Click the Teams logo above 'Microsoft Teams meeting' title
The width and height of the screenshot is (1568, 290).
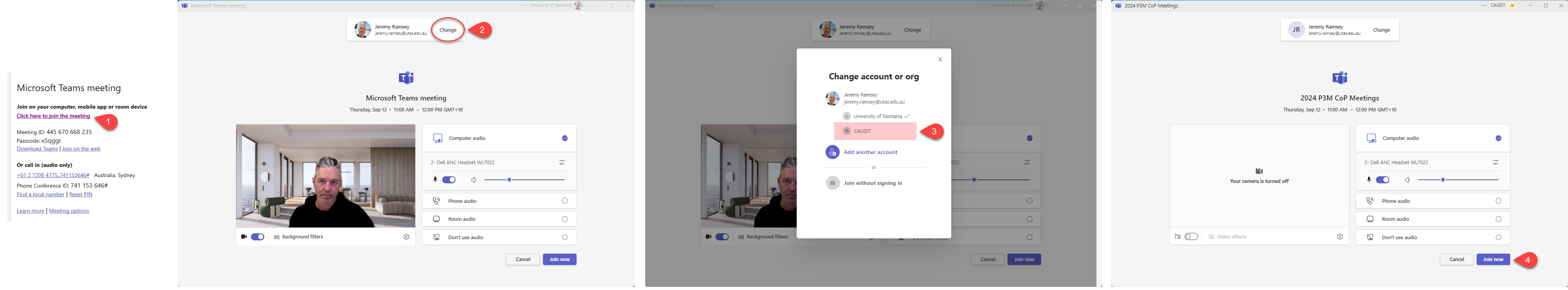click(x=406, y=78)
